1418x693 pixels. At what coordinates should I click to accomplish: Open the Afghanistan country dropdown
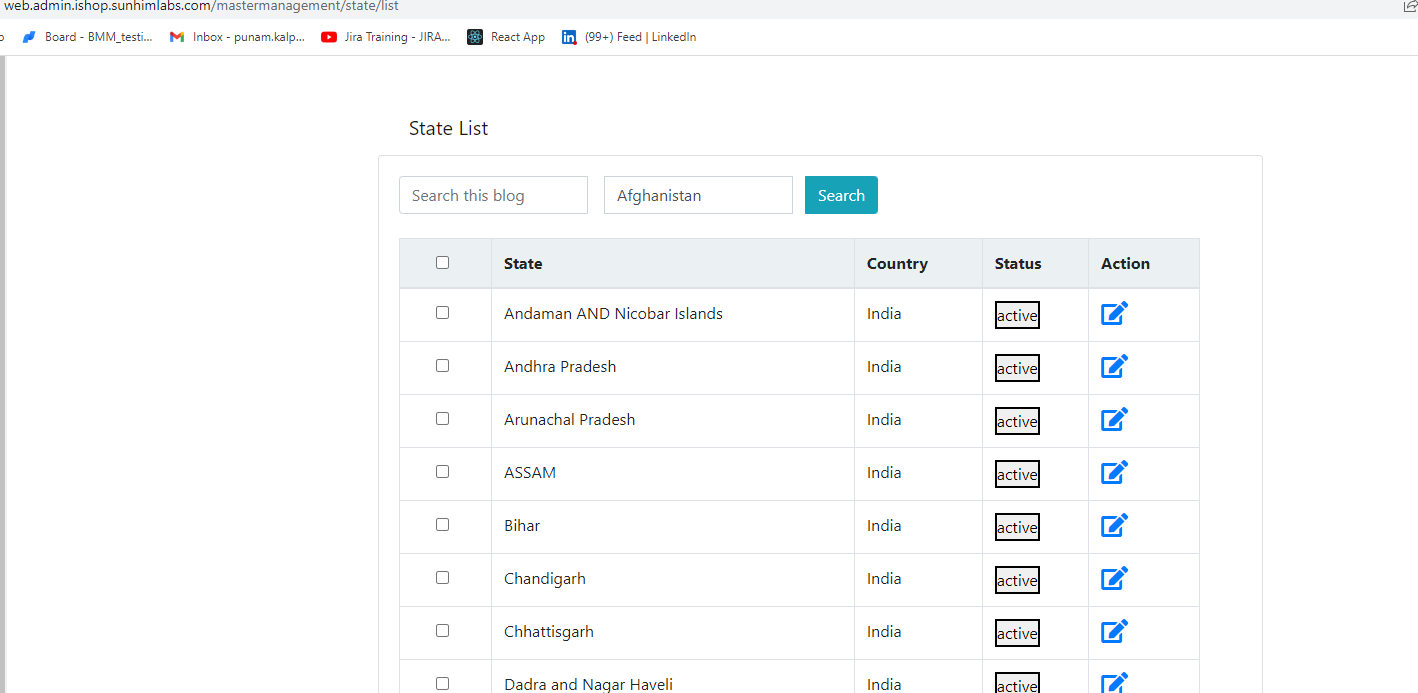point(698,195)
